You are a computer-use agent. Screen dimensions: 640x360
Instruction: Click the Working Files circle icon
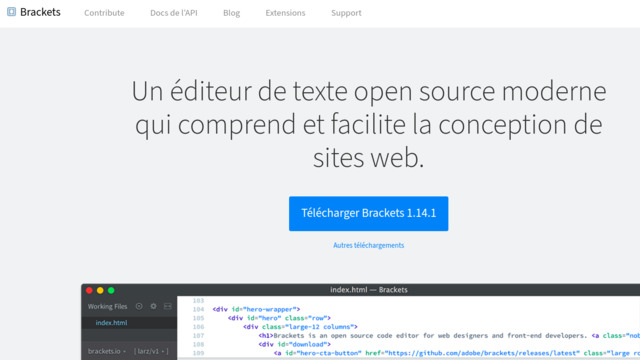pyautogui.click(x=139, y=306)
